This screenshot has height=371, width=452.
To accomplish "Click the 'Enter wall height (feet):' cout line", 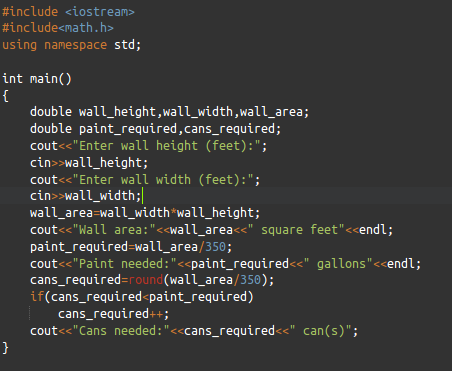I will click(x=149, y=146).
